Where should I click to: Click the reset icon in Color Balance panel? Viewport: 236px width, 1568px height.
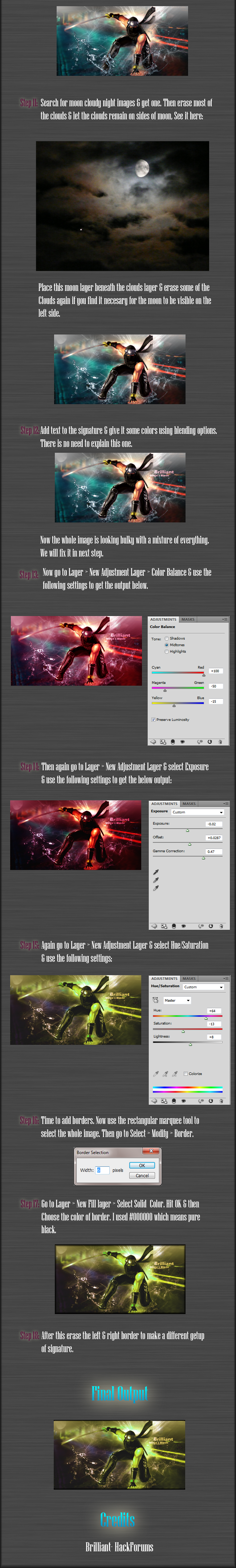click(210, 742)
